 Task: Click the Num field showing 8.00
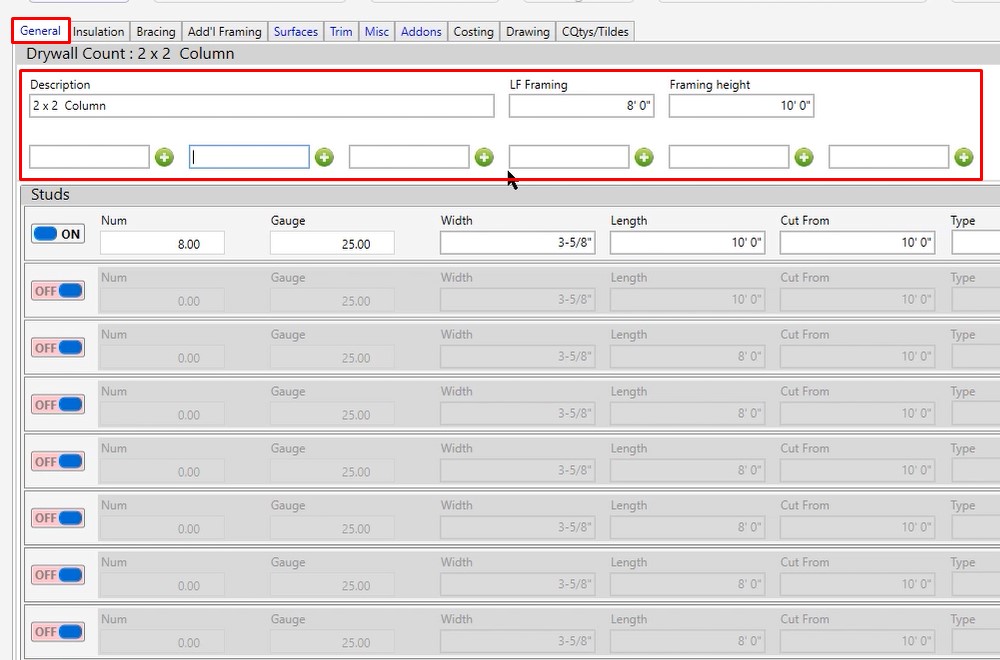pos(162,243)
